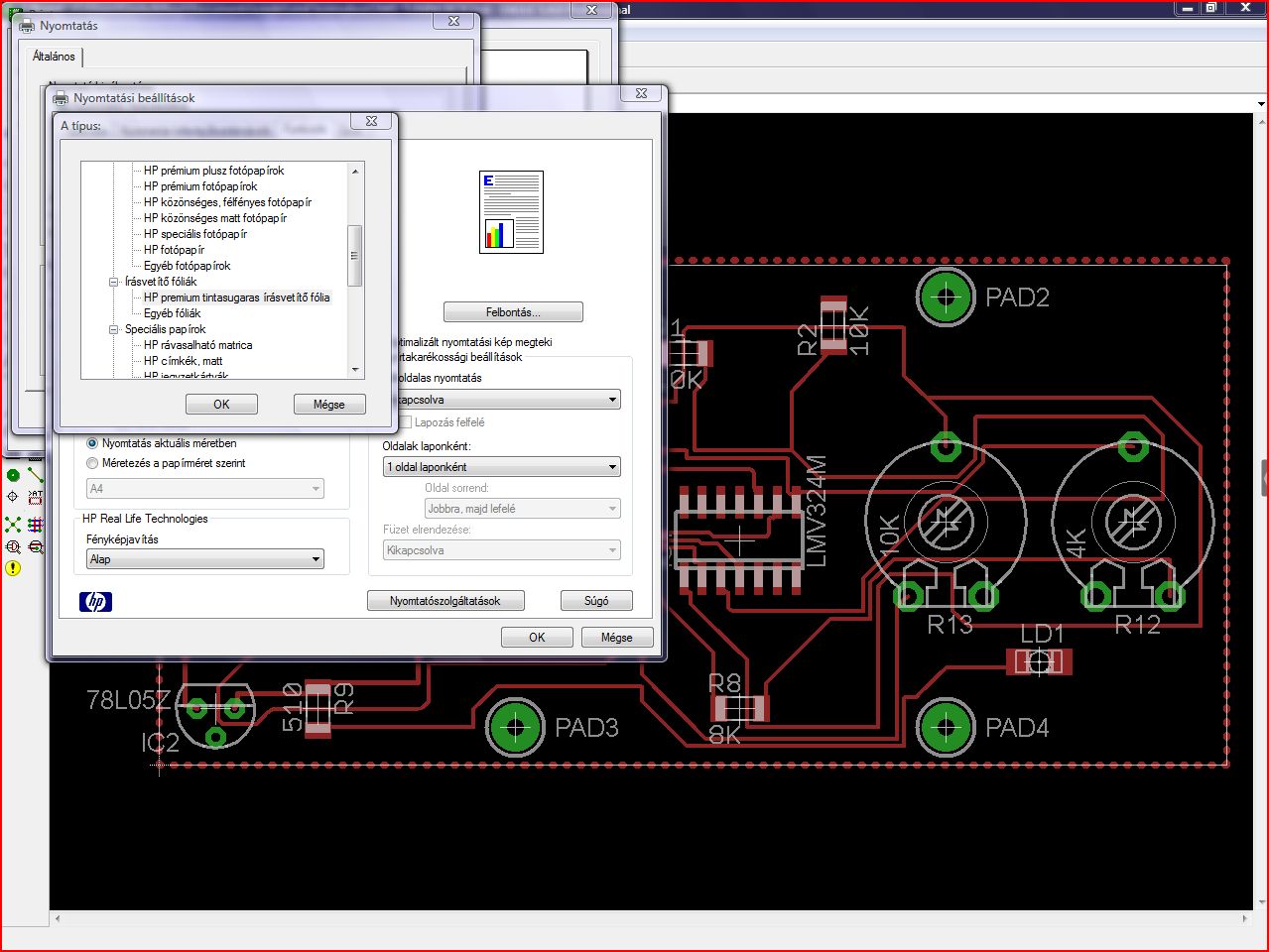Click the 'Nyomtatószolgáltatások' button
The image size is (1269, 952).
point(445,601)
